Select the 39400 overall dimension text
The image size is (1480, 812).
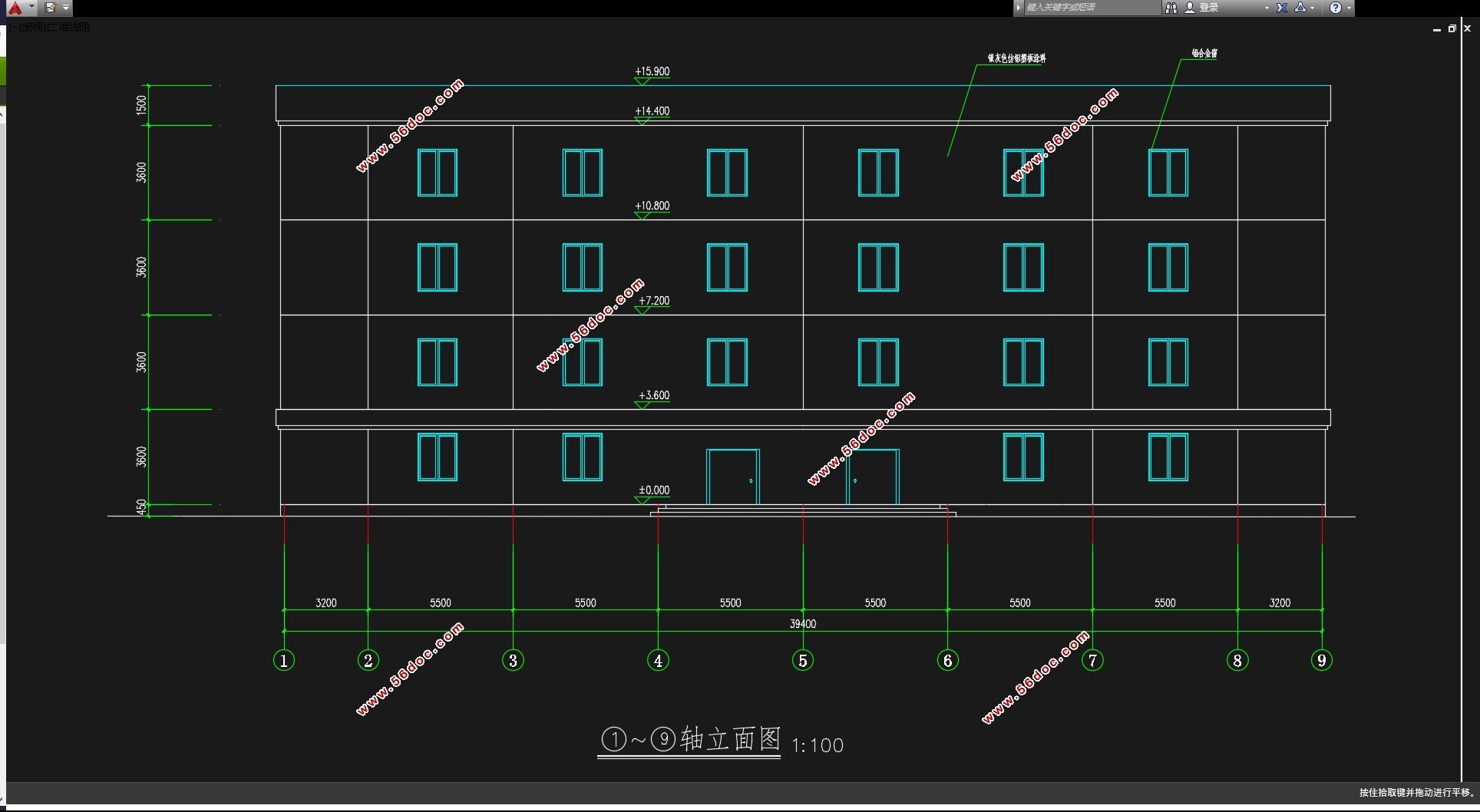pyautogui.click(x=803, y=624)
